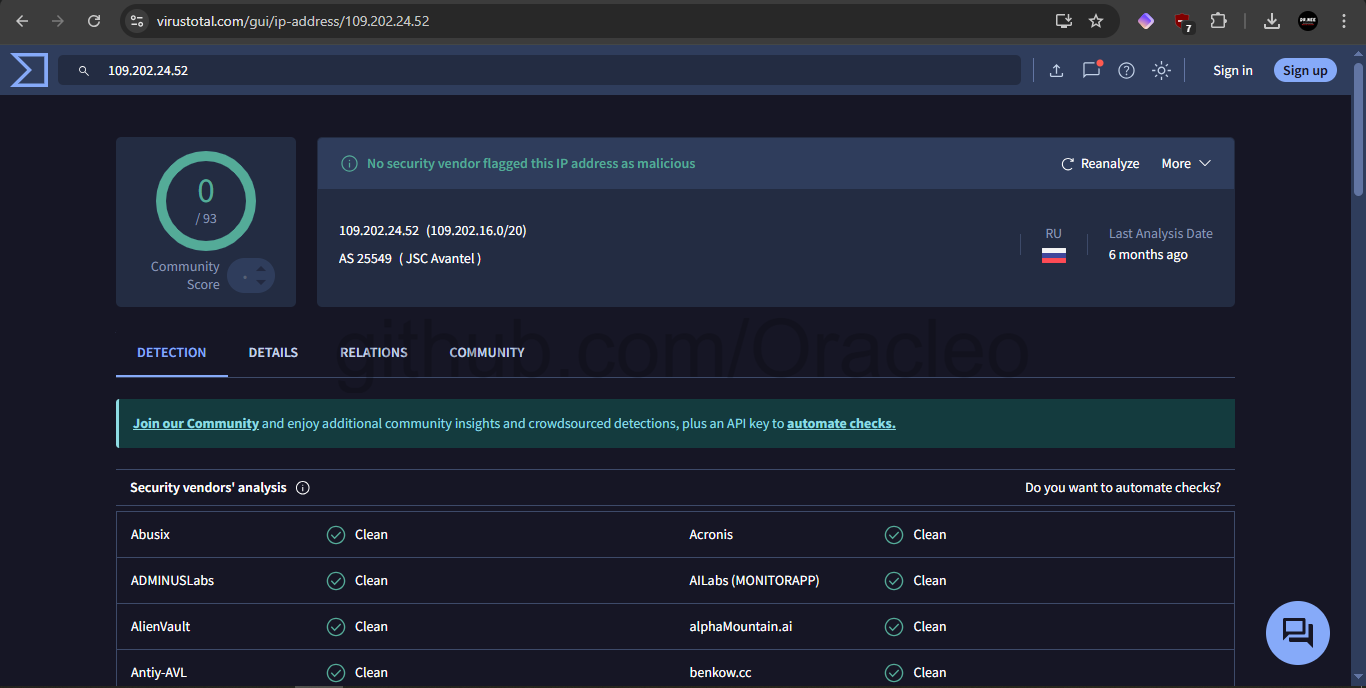Go back with browser back arrow
Image resolution: width=1366 pixels, height=688 pixels.
pyautogui.click(x=22, y=20)
